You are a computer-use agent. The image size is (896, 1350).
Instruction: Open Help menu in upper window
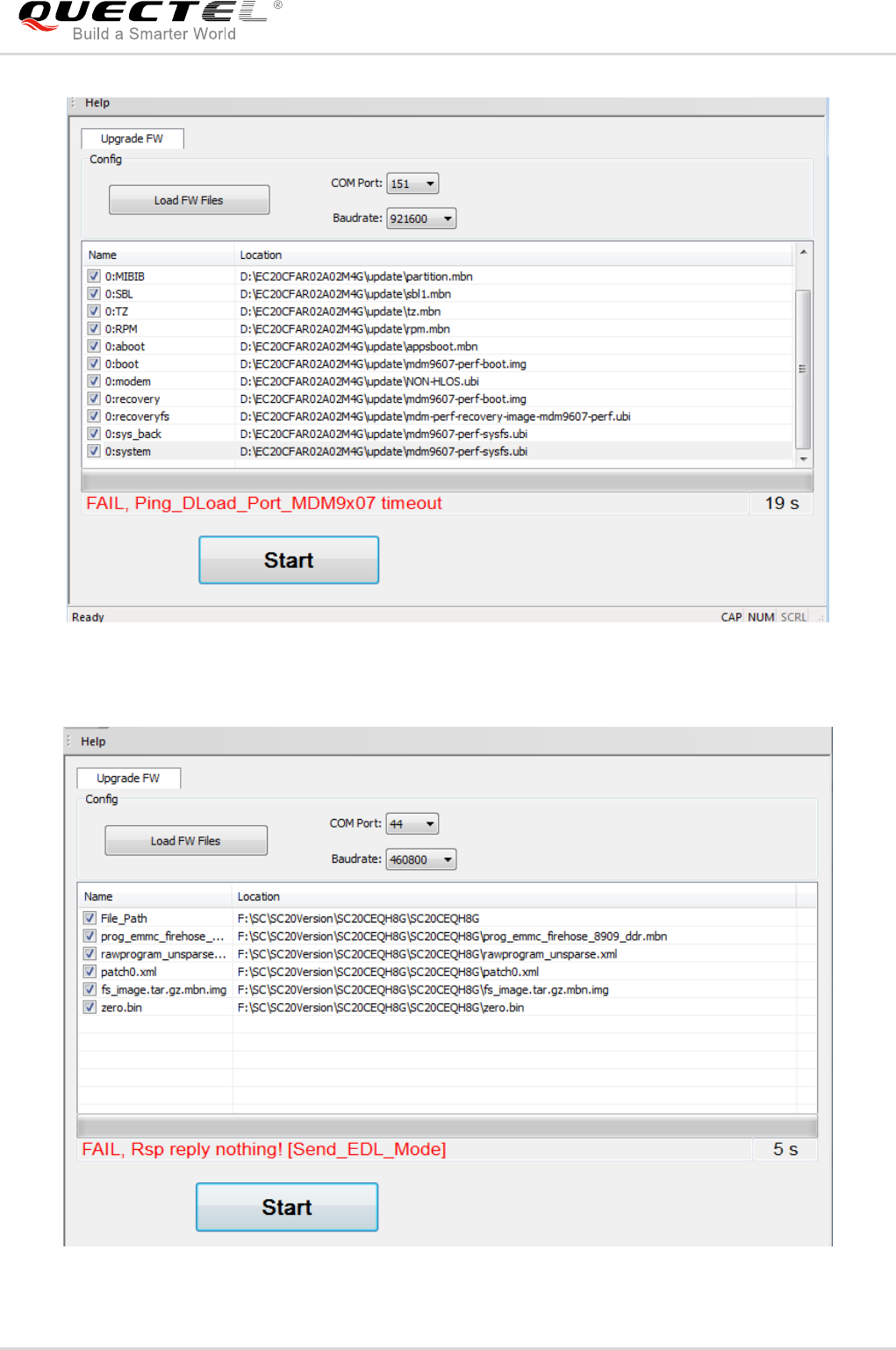(97, 103)
